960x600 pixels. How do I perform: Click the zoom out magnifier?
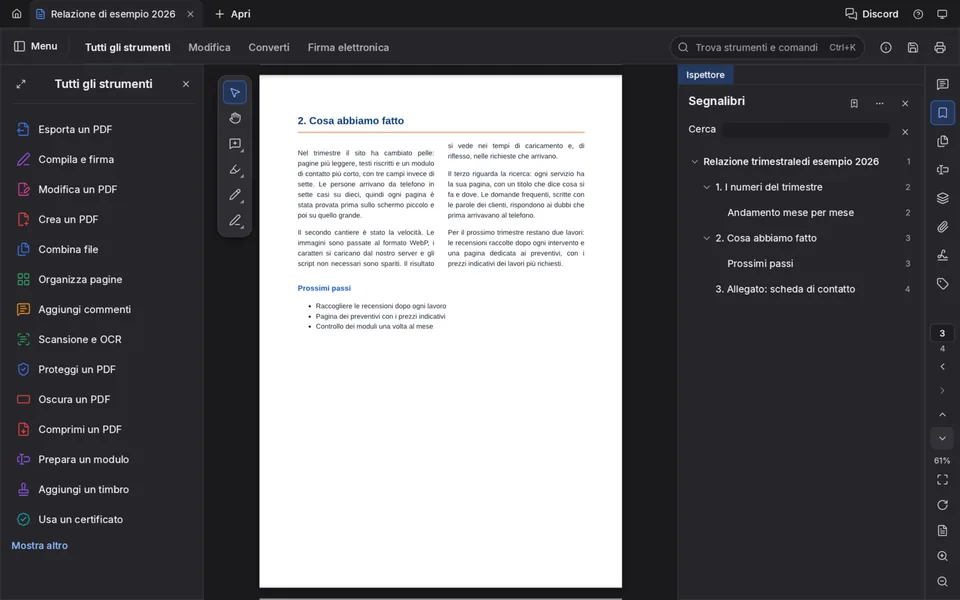[x=942, y=581]
